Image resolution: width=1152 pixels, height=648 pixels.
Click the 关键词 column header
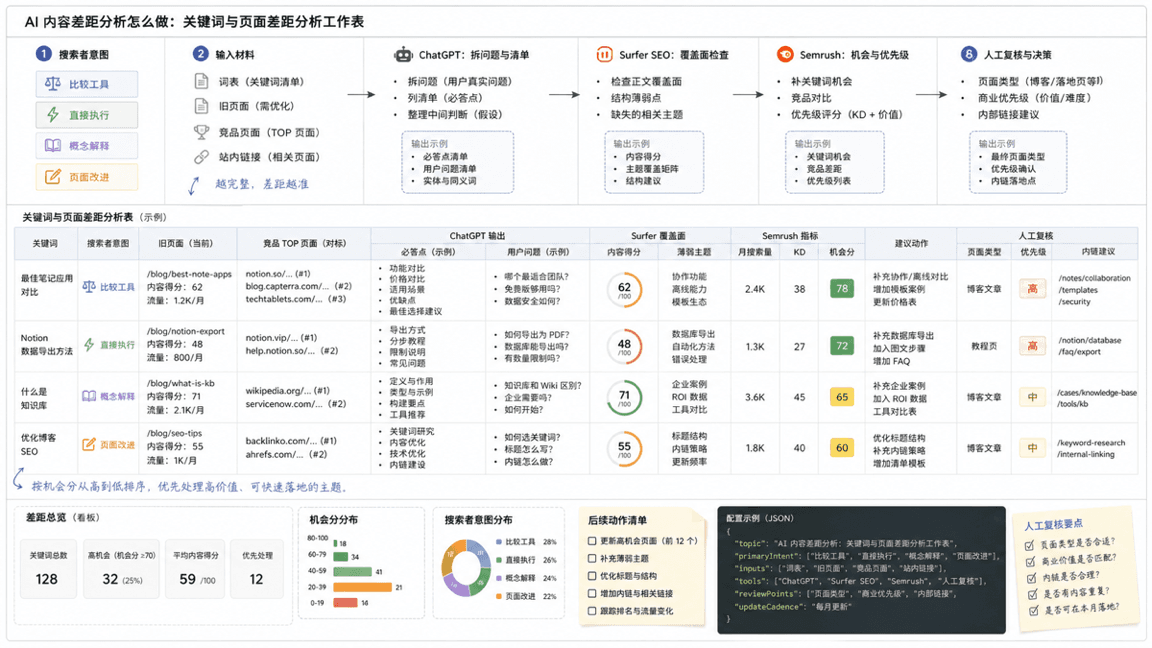pos(45,243)
